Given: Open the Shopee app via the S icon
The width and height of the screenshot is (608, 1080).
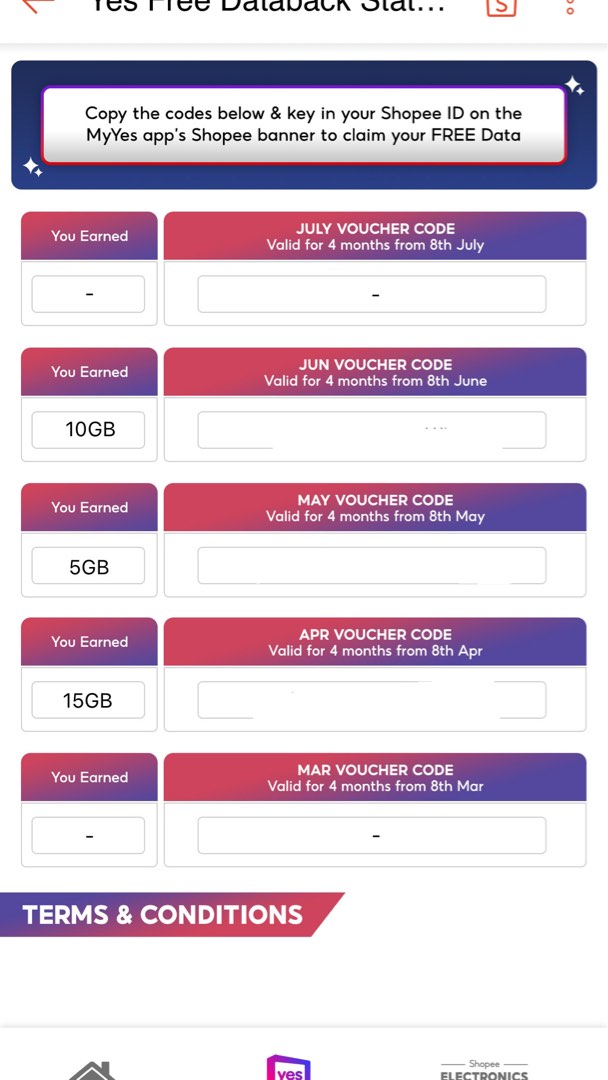Looking at the screenshot, I should click(500, 8).
